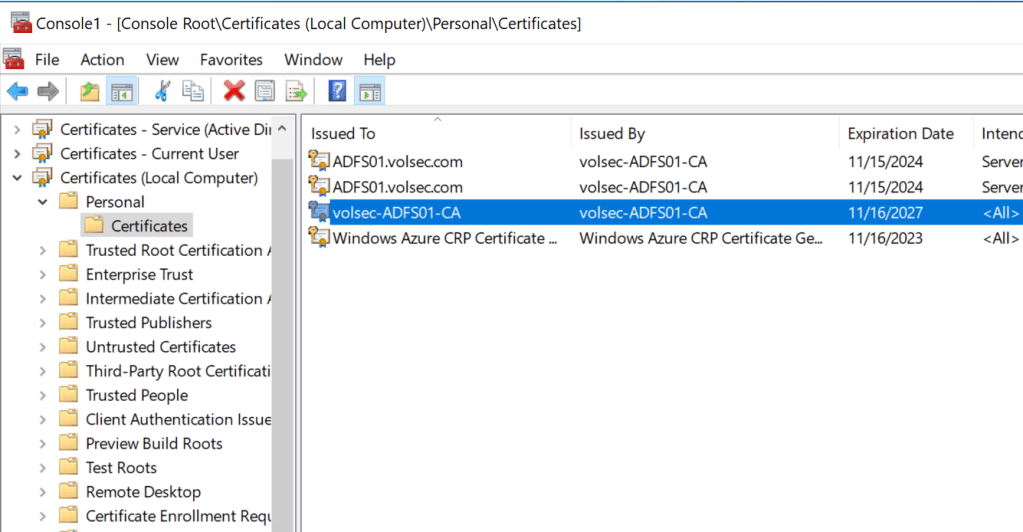Screen dimensions: 1023x532
Task: Open the Action menu
Action: pyautogui.click(x=102, y=60)
